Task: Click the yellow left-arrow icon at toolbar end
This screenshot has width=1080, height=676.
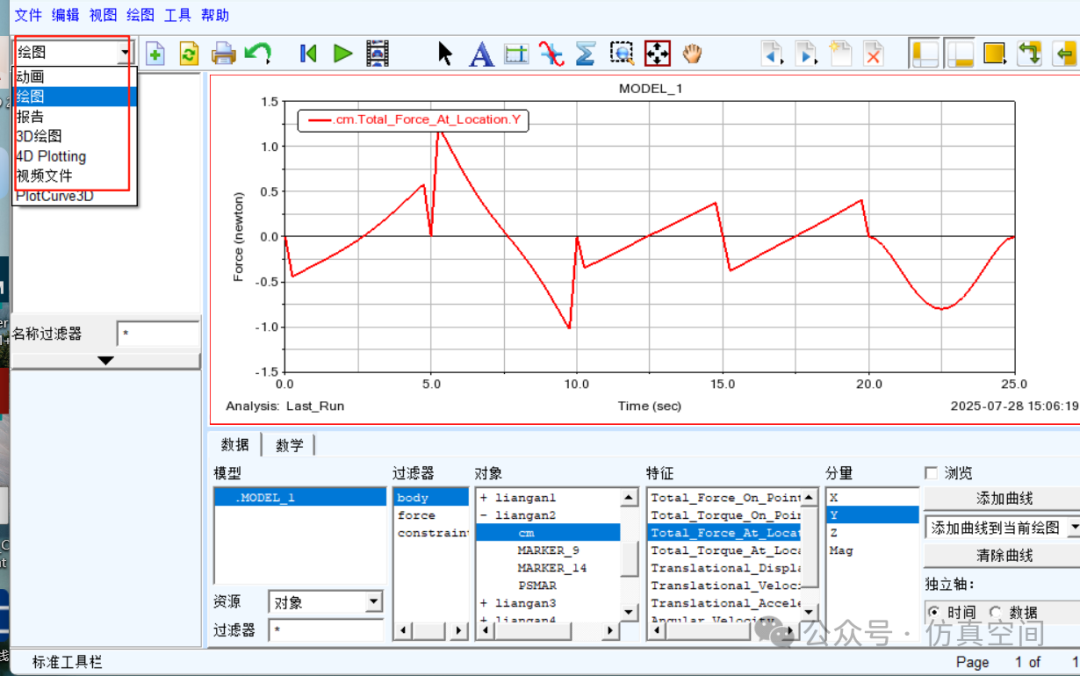Action: 1065,53
